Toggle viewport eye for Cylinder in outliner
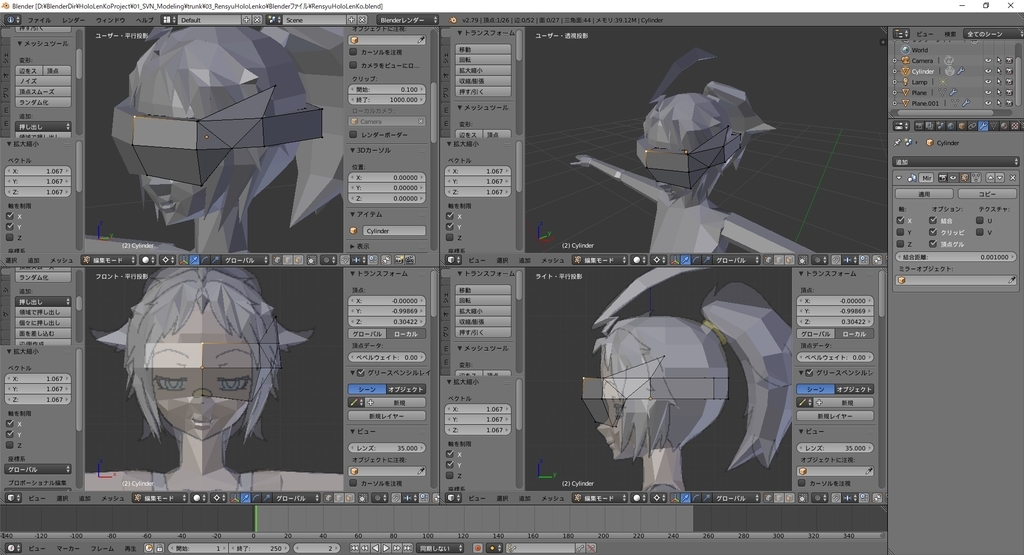1024x555 pixels. pos(987,71)
